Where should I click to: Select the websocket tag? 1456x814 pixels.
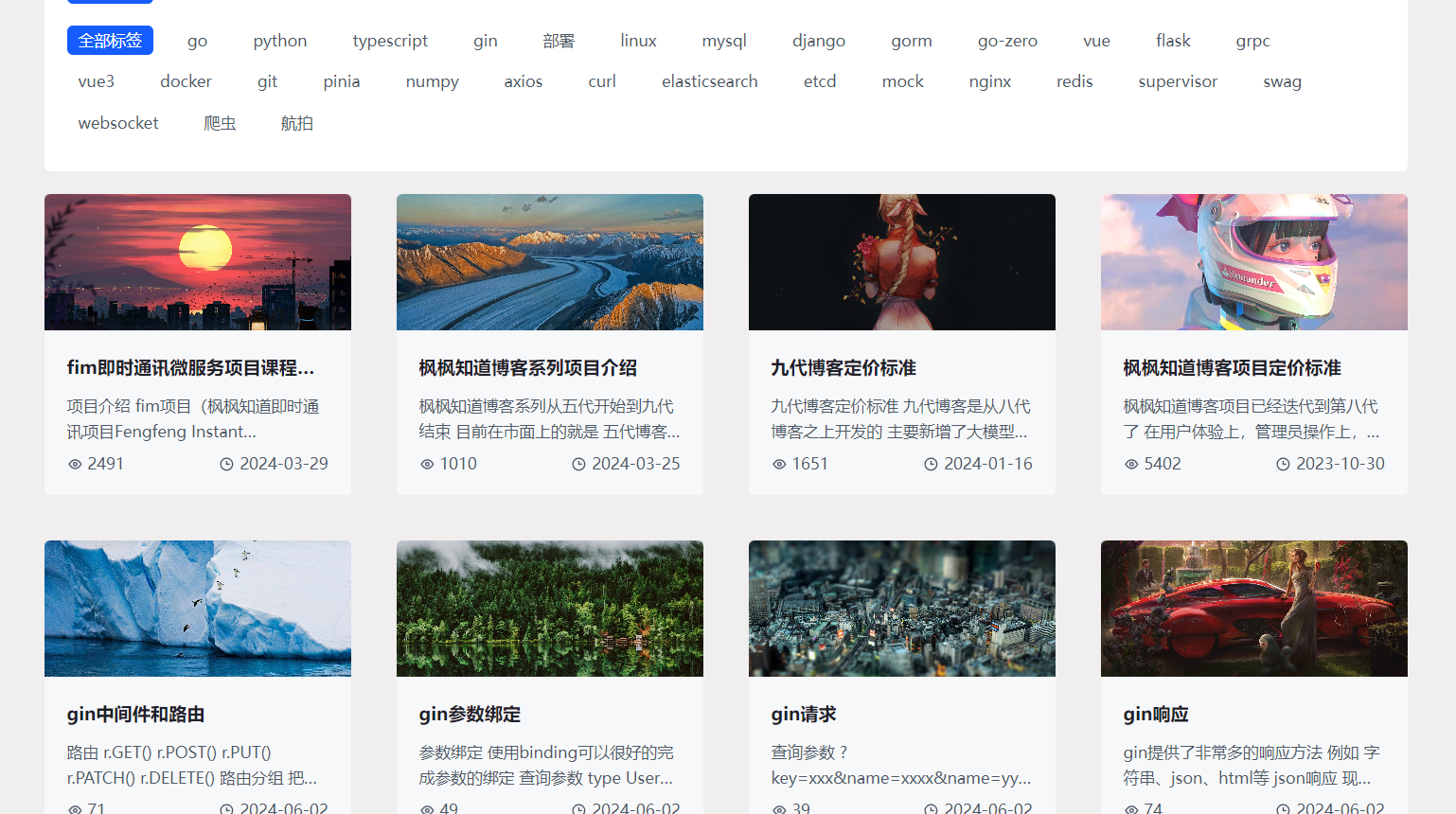coord(118,123)
